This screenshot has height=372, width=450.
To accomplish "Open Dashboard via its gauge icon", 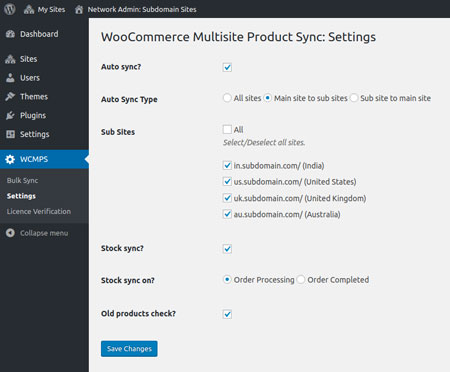I will 10,34.
